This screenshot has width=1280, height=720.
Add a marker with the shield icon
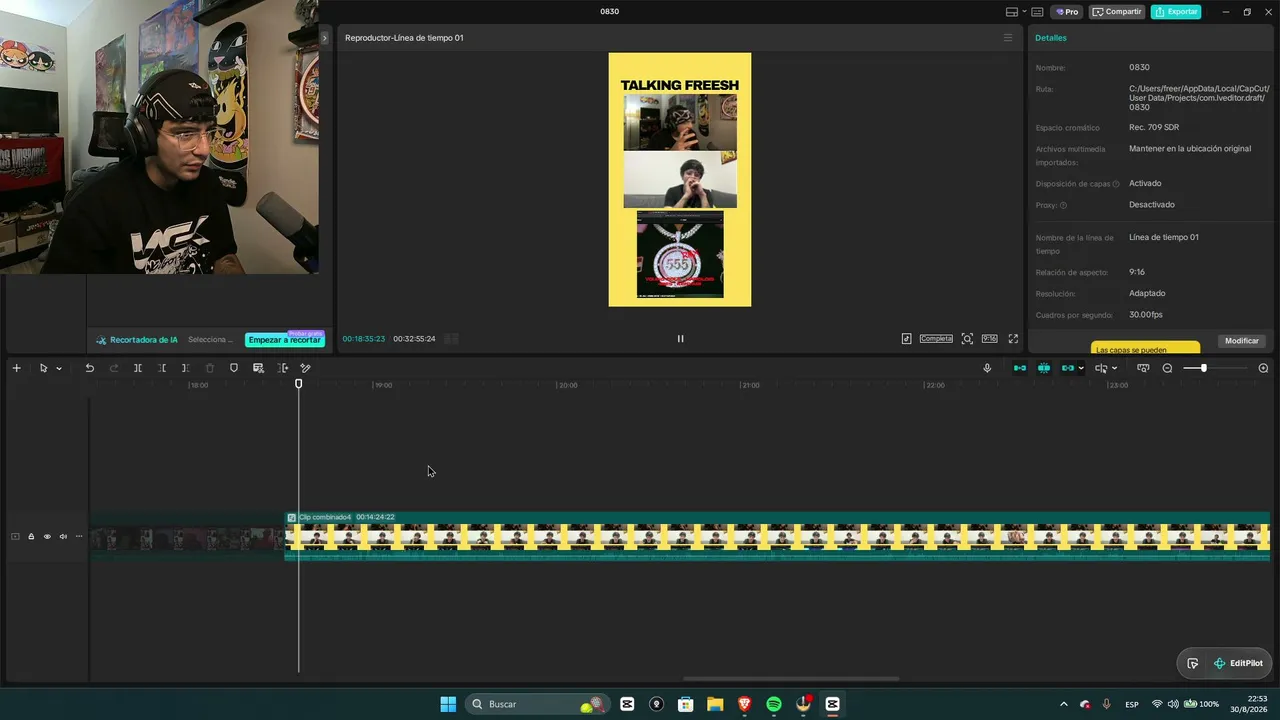pos(234,368)
